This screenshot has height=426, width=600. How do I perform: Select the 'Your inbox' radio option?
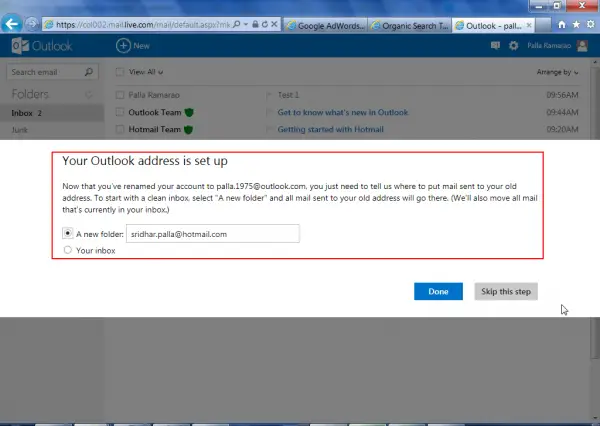67,250
